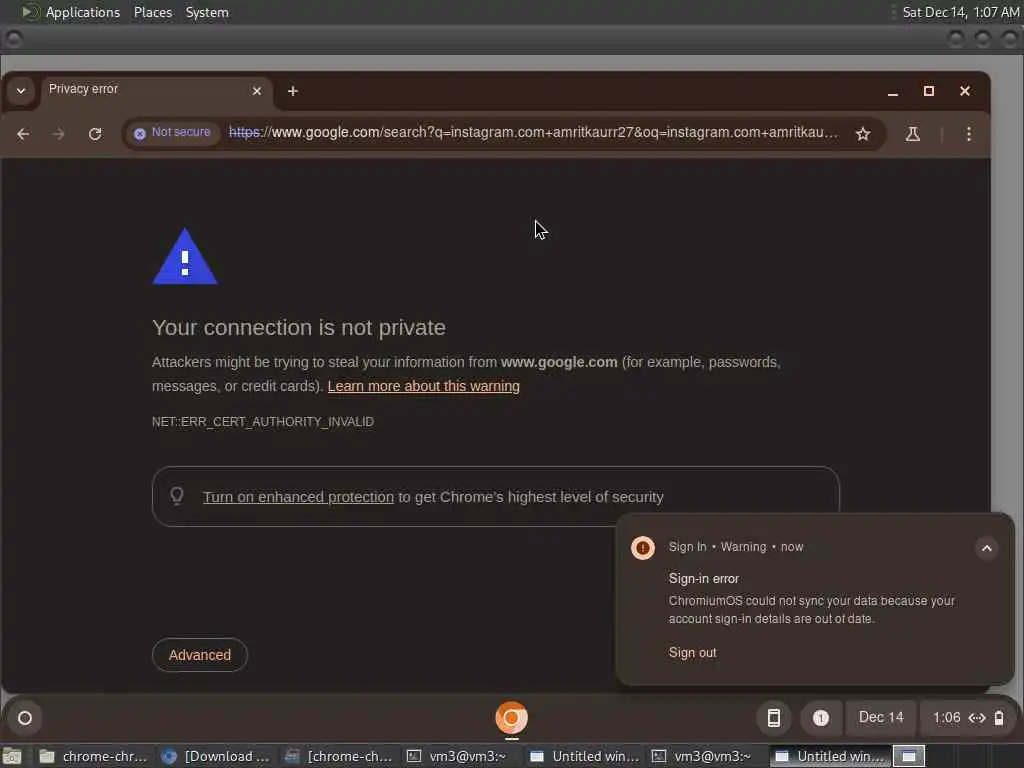Screen dimensions: 1024x768
Task: Click the Not secure site info chip
Action: 172,133
